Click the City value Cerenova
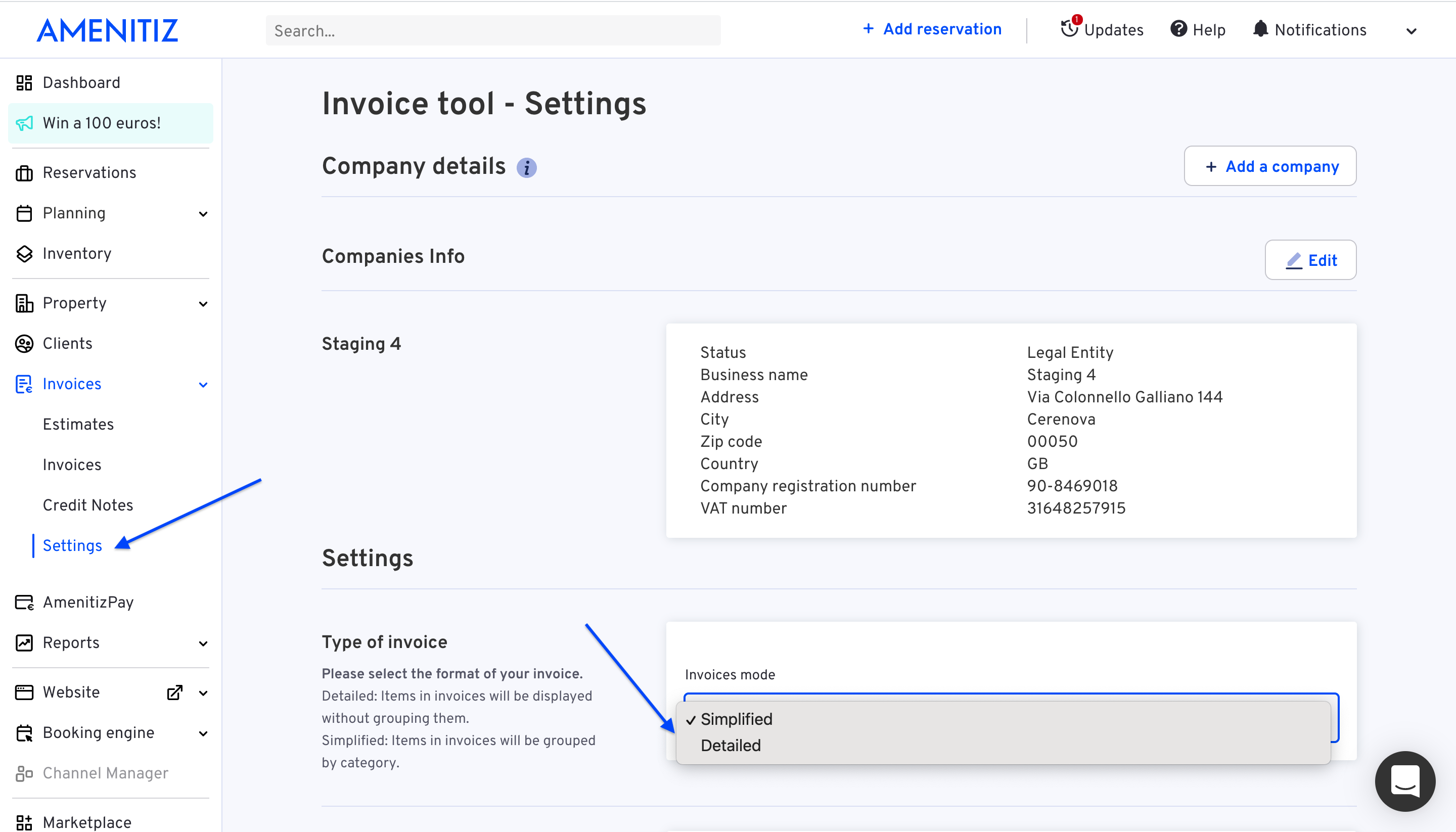This screenshot has height=832, width=1456. [x=1061, y=419]
